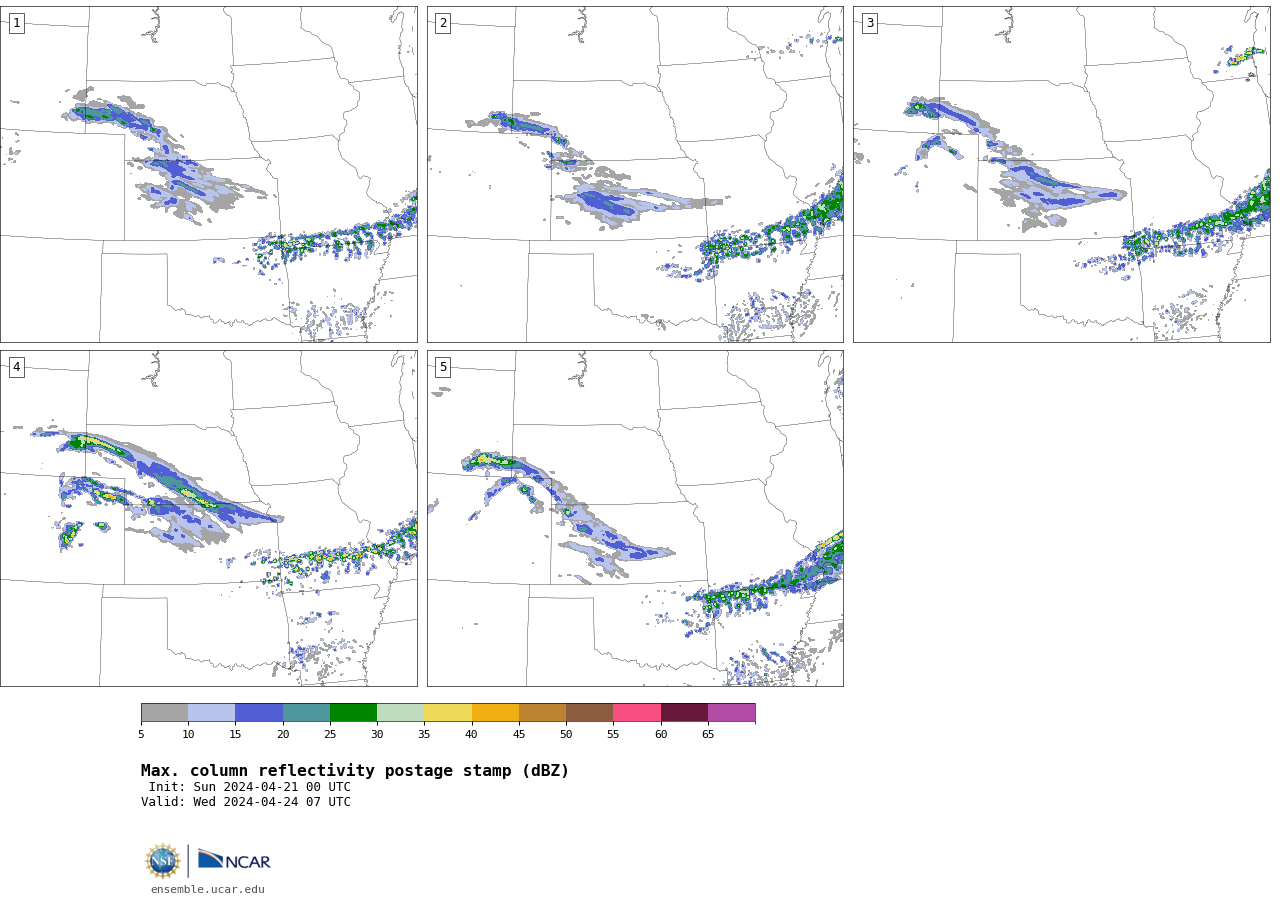
Task: Click the light blue 10-15 dBZ swatch
Action: click(211, 713)
